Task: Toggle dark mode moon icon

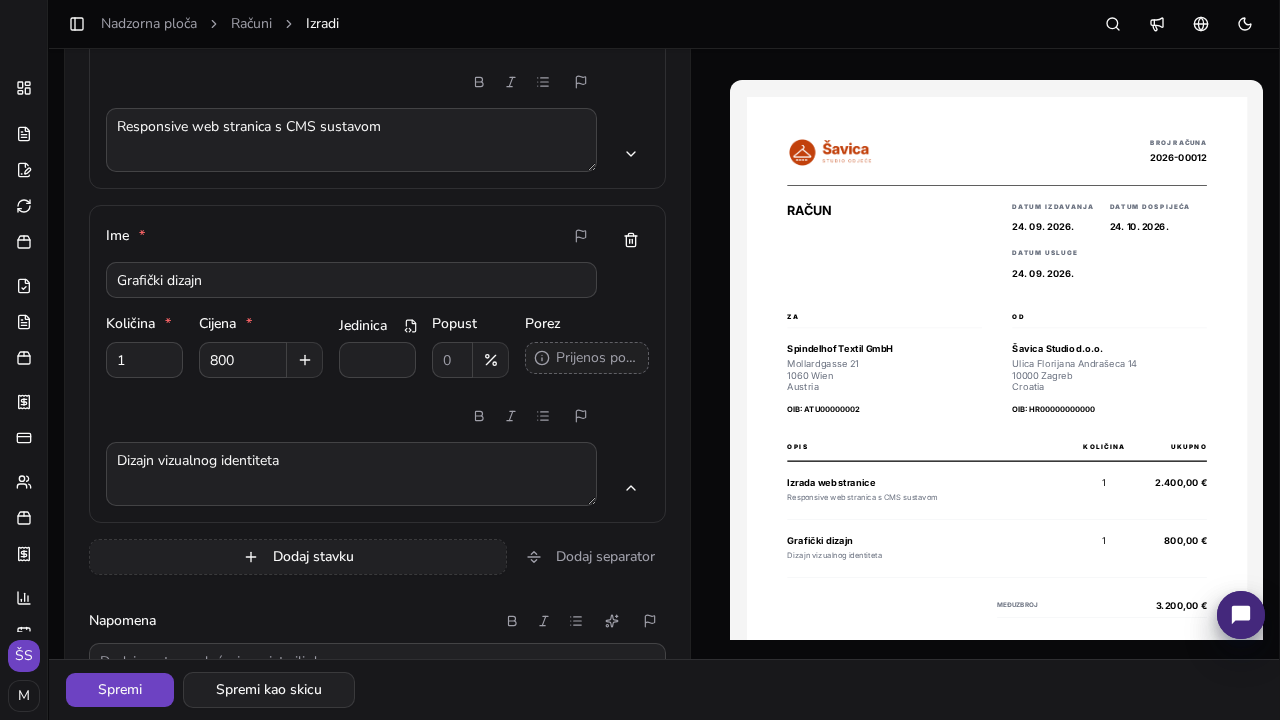Action: pyautogui.click(x=1245, y=24)
